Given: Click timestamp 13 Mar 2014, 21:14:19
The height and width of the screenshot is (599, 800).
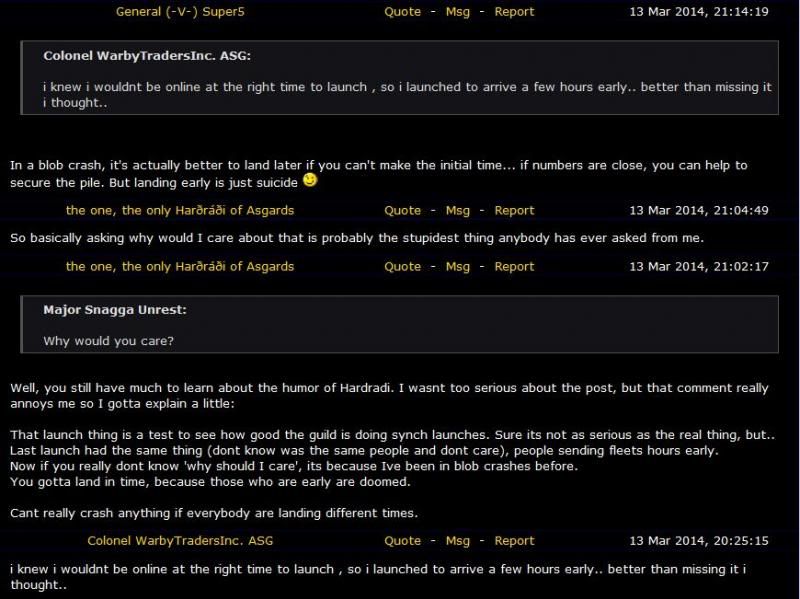Looking at the screenshot, I should (x=699, y=12).
